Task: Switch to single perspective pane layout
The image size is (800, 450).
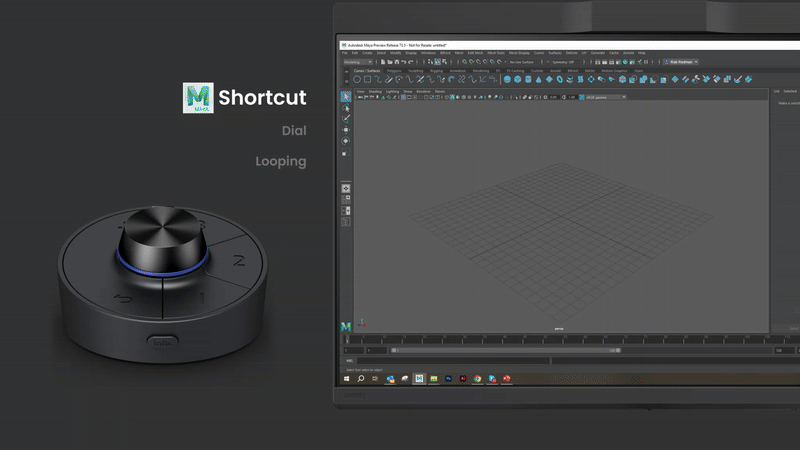Action: coord(346,188)
